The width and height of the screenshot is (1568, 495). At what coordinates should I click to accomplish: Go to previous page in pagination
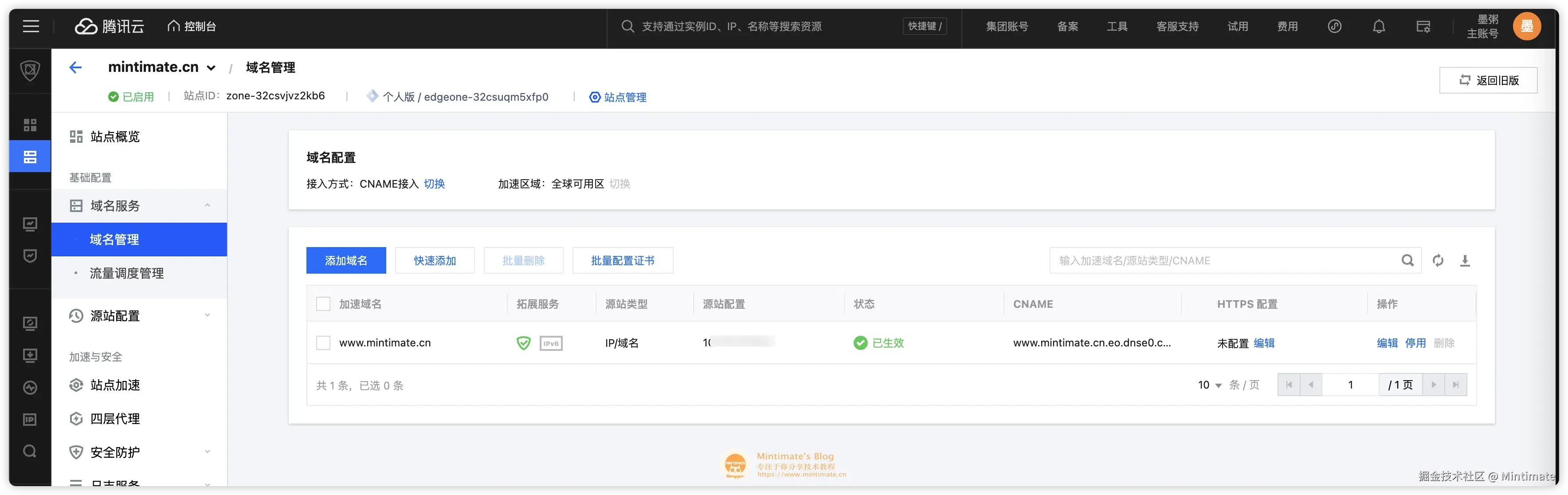(x=1311, y=385)
